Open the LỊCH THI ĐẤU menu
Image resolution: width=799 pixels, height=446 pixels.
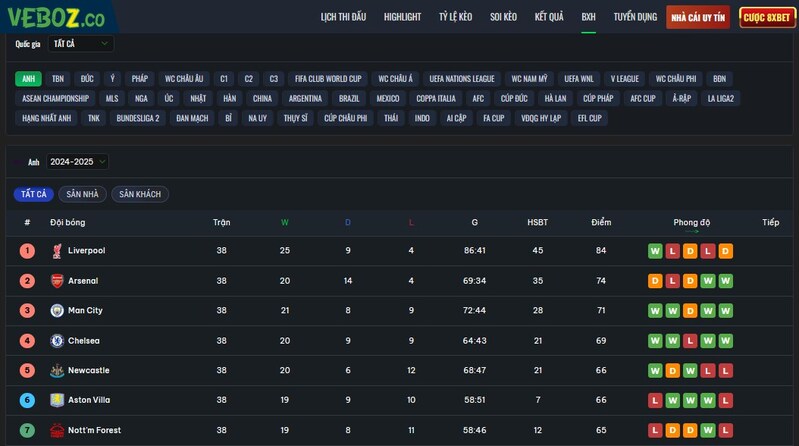343,17
